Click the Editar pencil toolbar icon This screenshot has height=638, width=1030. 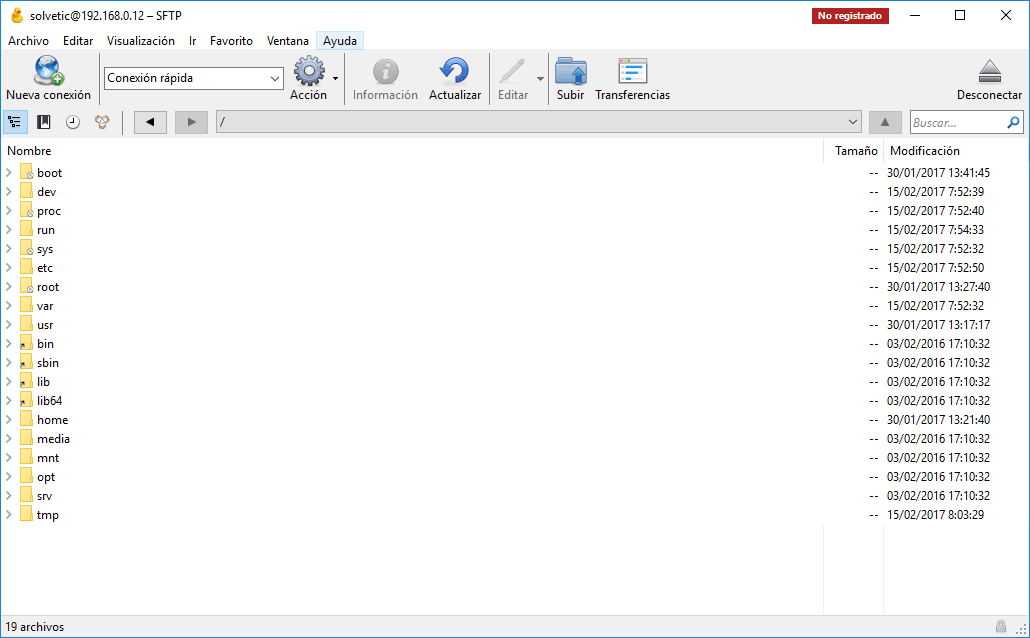tap(512, 71)
